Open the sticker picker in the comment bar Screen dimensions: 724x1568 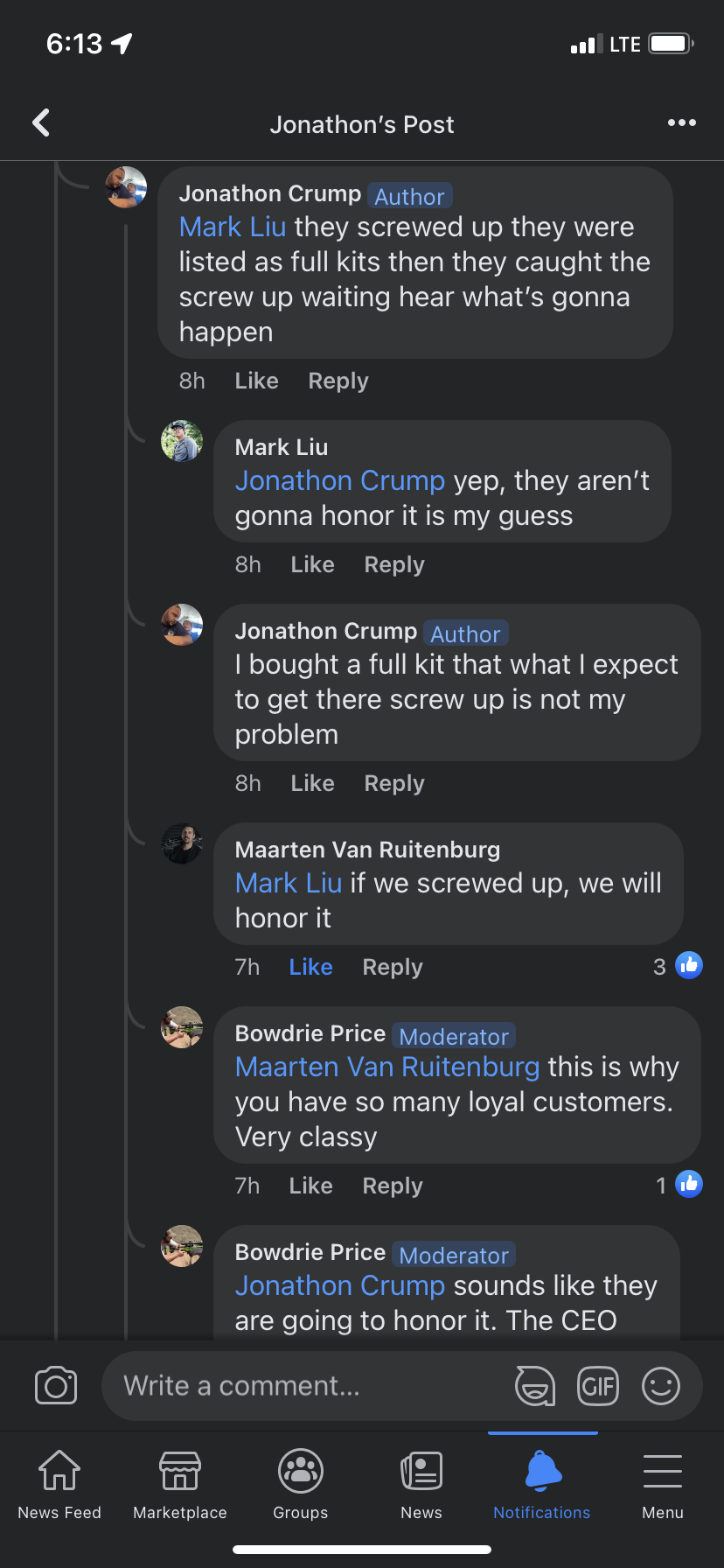coord(534,1386)
